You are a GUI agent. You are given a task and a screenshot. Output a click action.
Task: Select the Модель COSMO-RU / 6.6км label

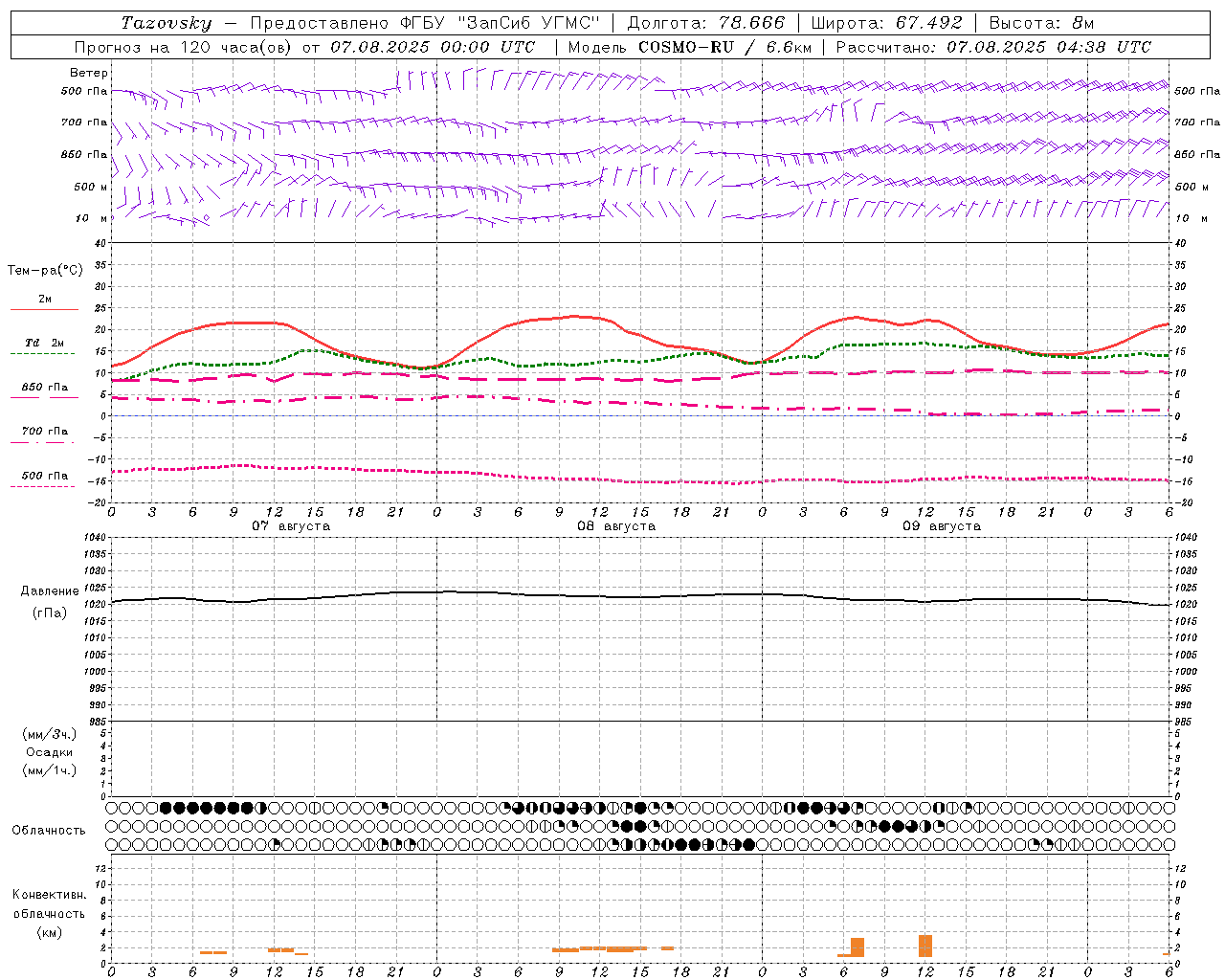(x=690, y=47)
